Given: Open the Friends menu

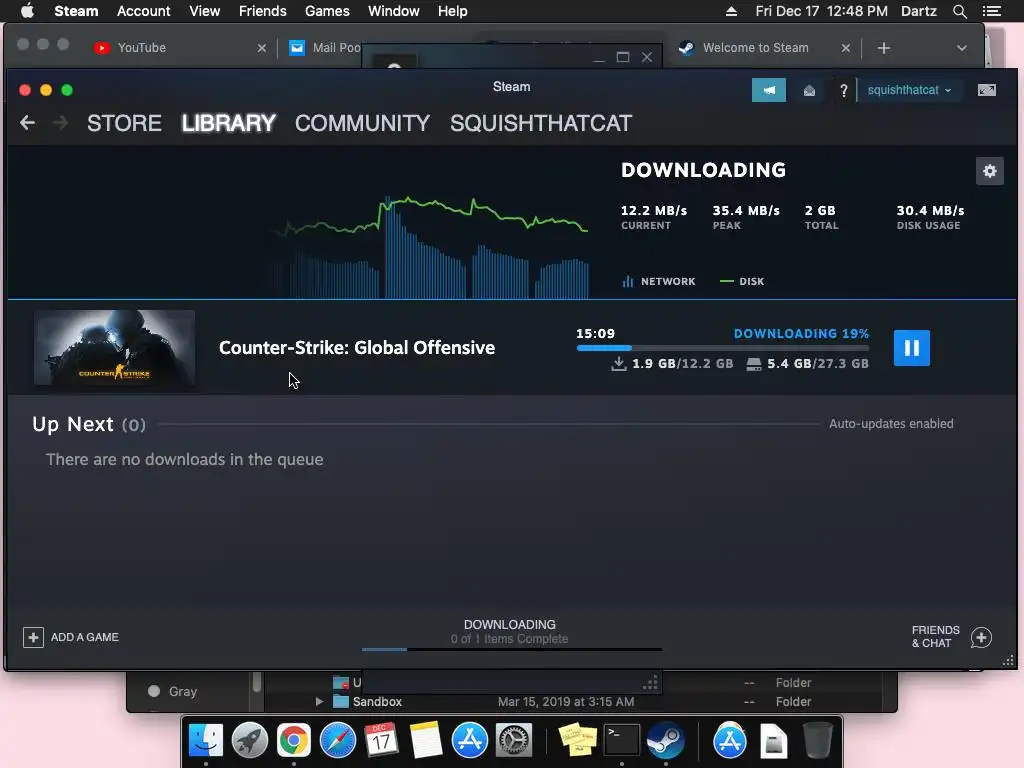Looking at the screenshot, I should point(263,11).
